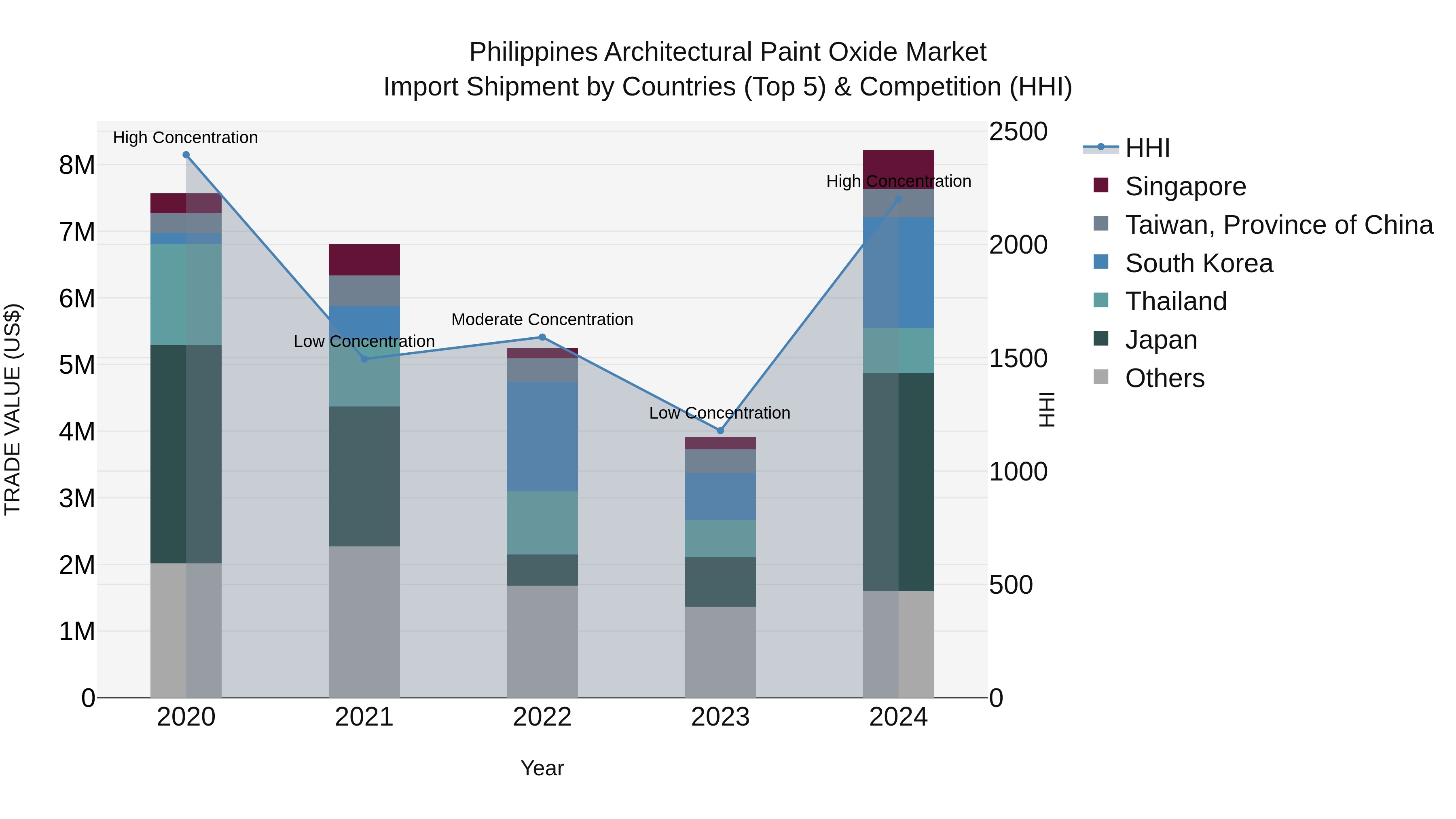Screen dimensions: 1456x819
Task: Click the Others segment of 2020 bar
Action: pos(186,630)
